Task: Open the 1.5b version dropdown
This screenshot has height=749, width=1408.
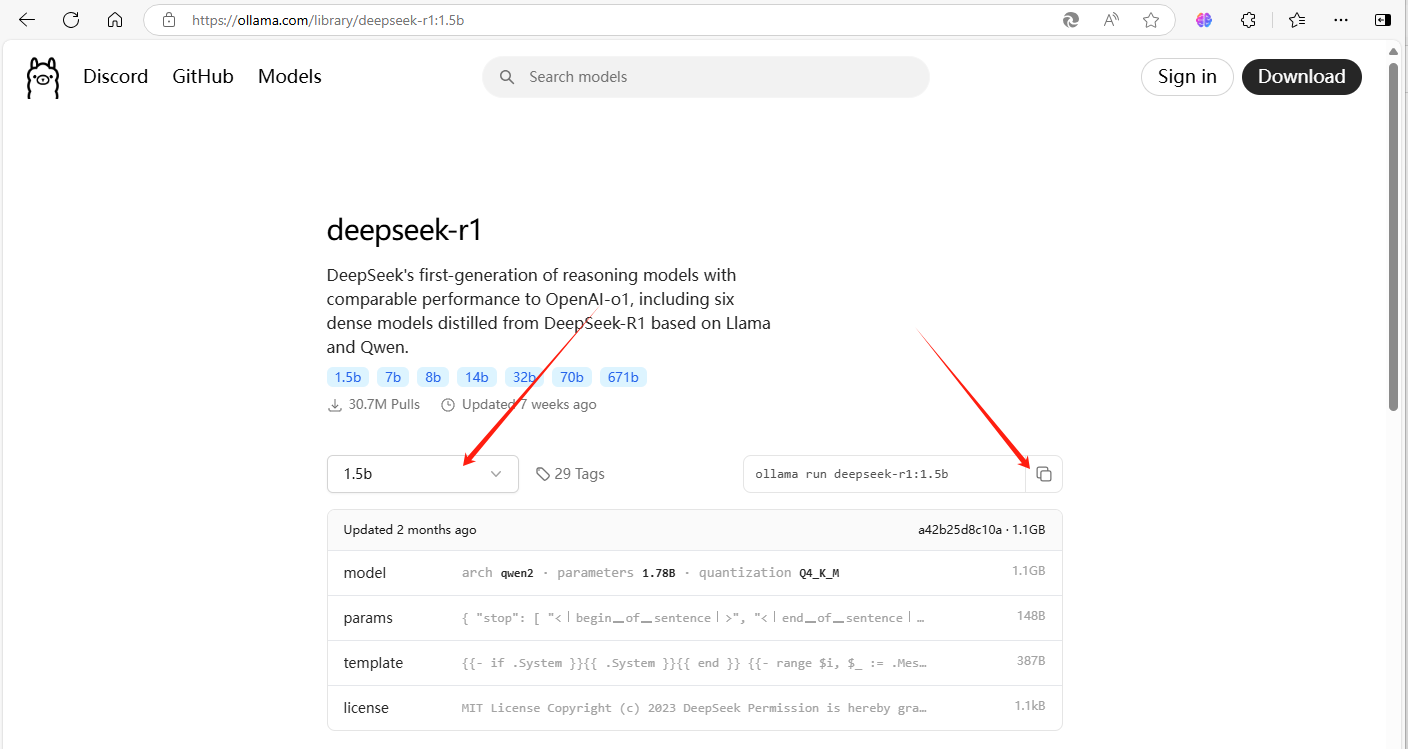Action: 423,474
